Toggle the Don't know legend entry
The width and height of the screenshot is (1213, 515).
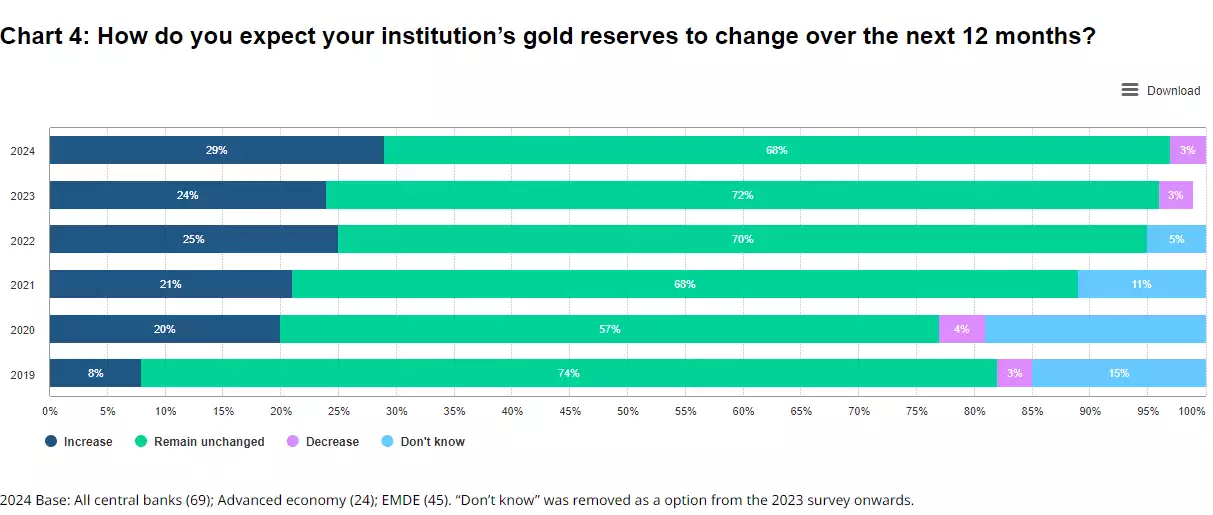[432, 441]
